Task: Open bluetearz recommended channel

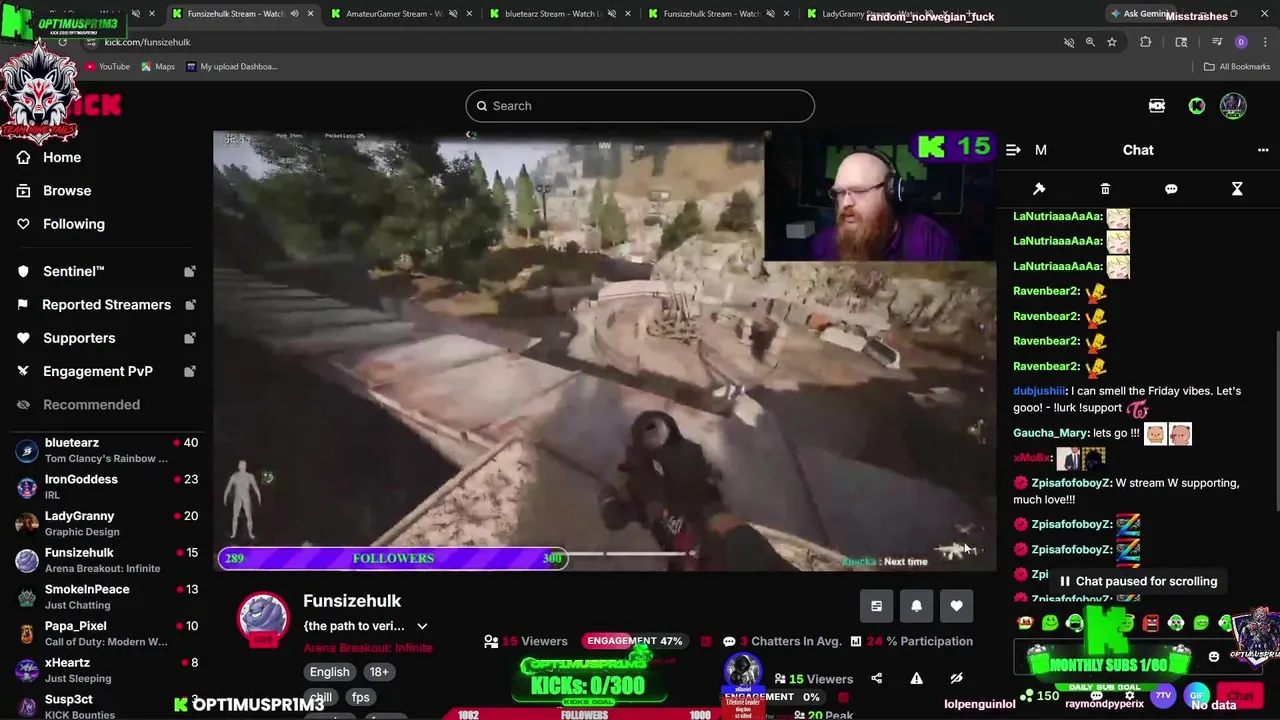Action: pyautogui.click(x=106, y=450)
